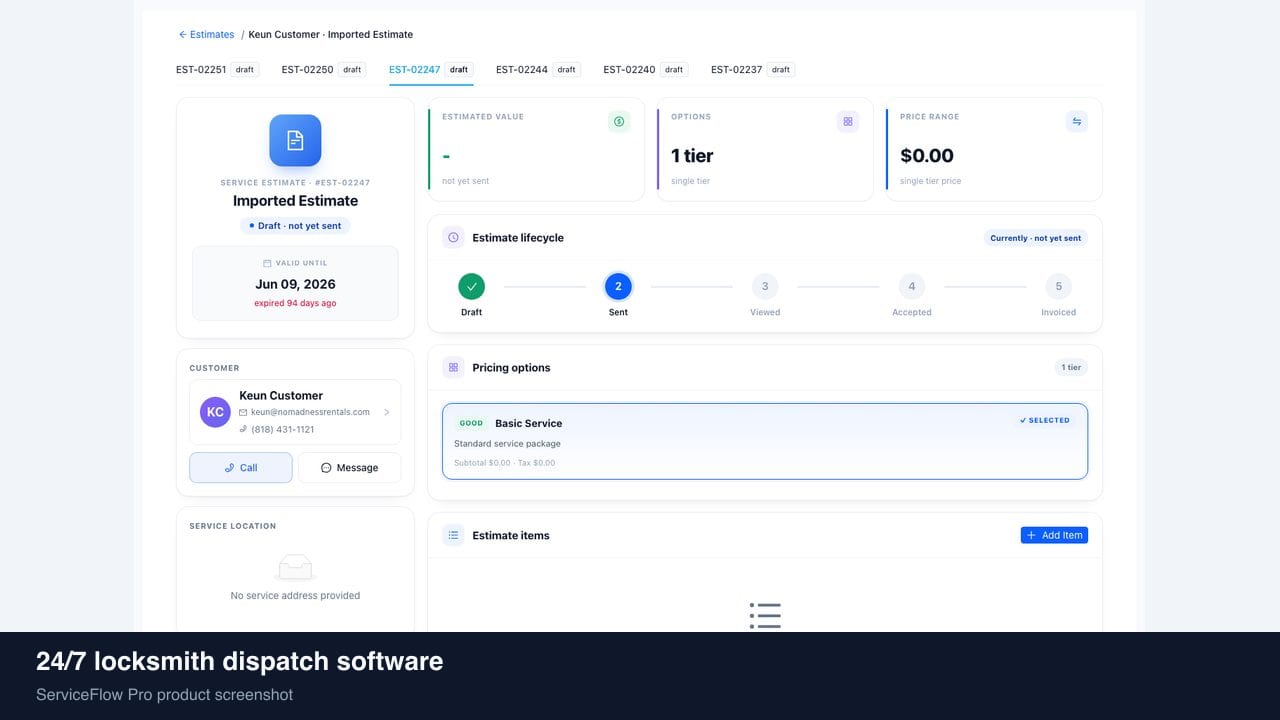Click the Jun 09, 2026 valid until date
1280x720 pixels.
(295, 284)
